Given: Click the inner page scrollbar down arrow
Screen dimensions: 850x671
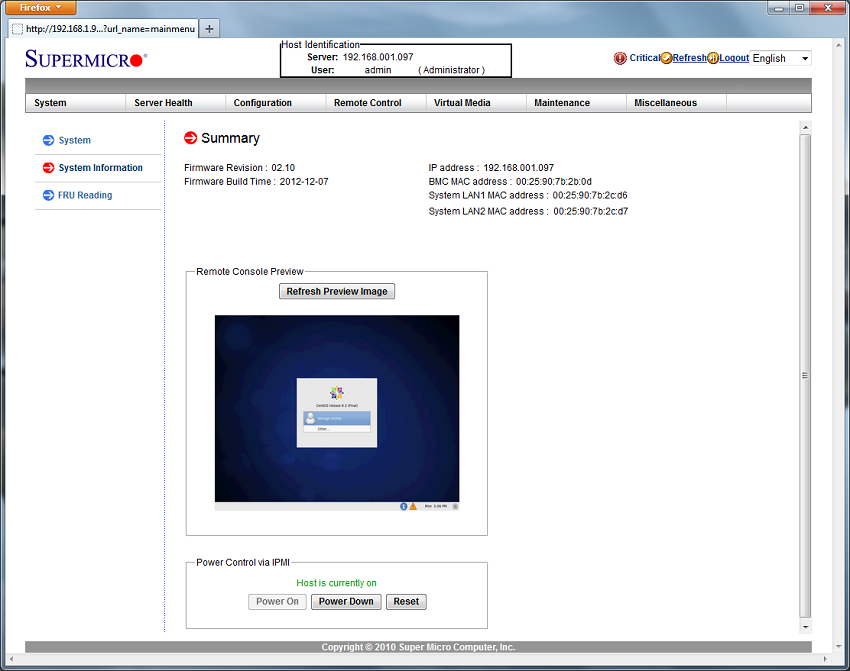Looking at the screenshot, I should coord(806,627).
